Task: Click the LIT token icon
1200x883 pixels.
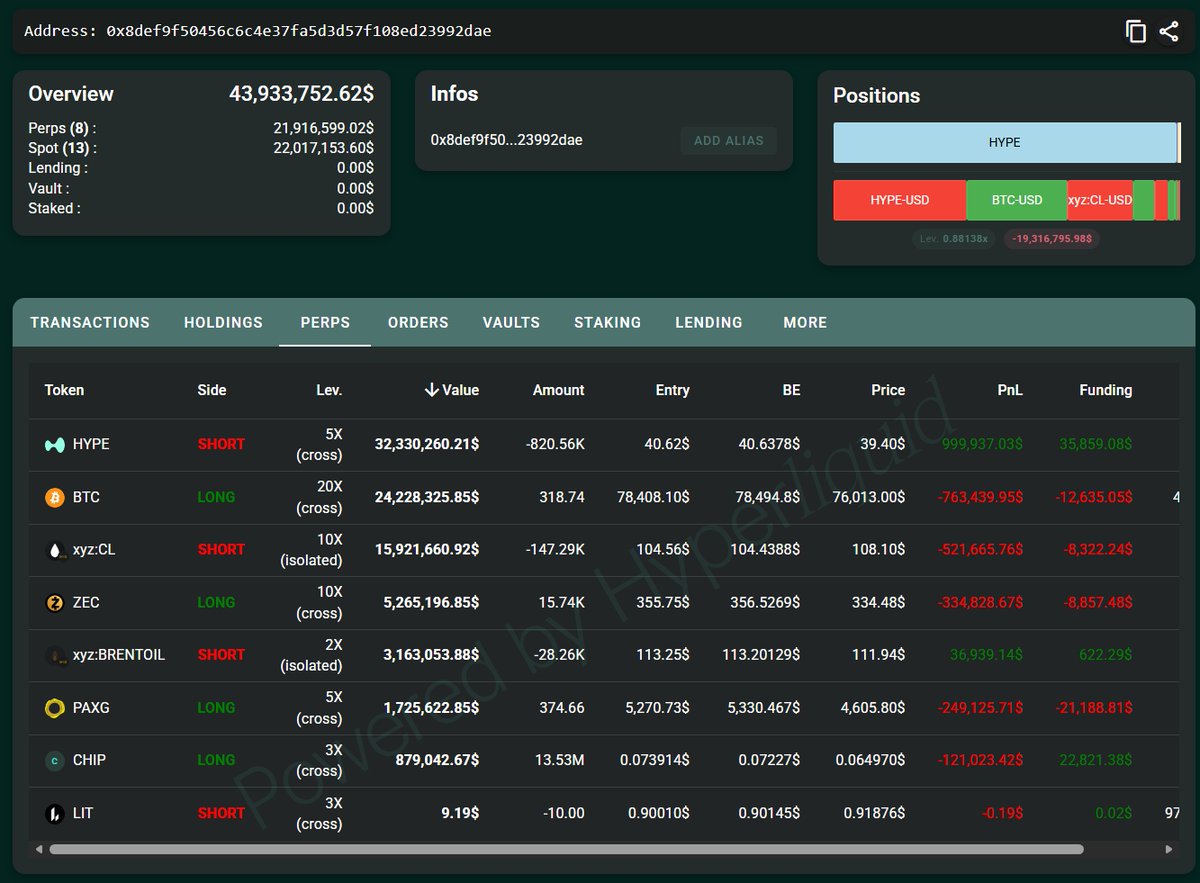Action: [x=55, y=814]
